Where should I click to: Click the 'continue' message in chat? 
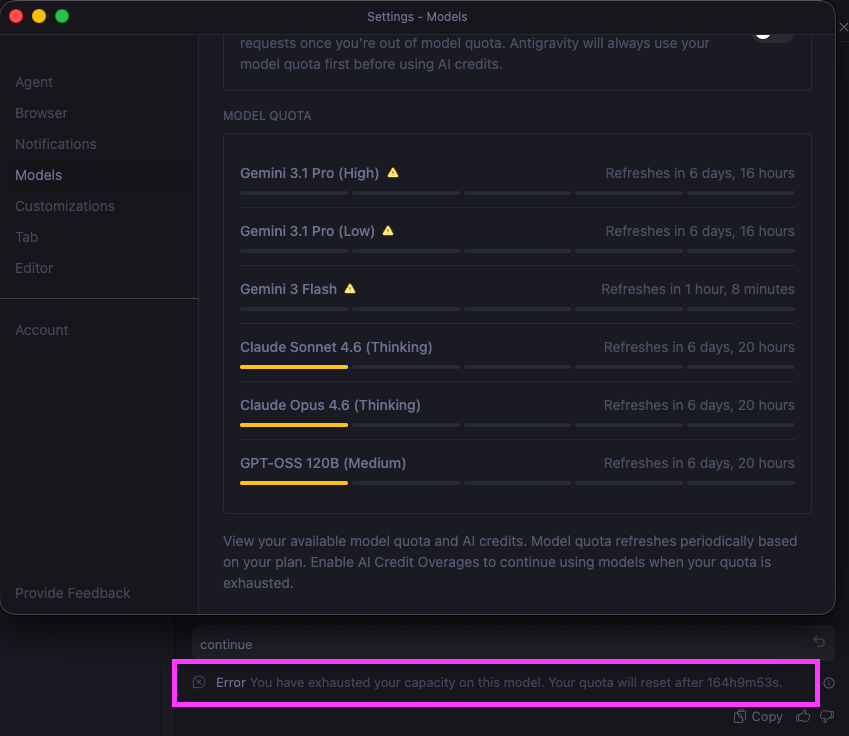point(226,644)
